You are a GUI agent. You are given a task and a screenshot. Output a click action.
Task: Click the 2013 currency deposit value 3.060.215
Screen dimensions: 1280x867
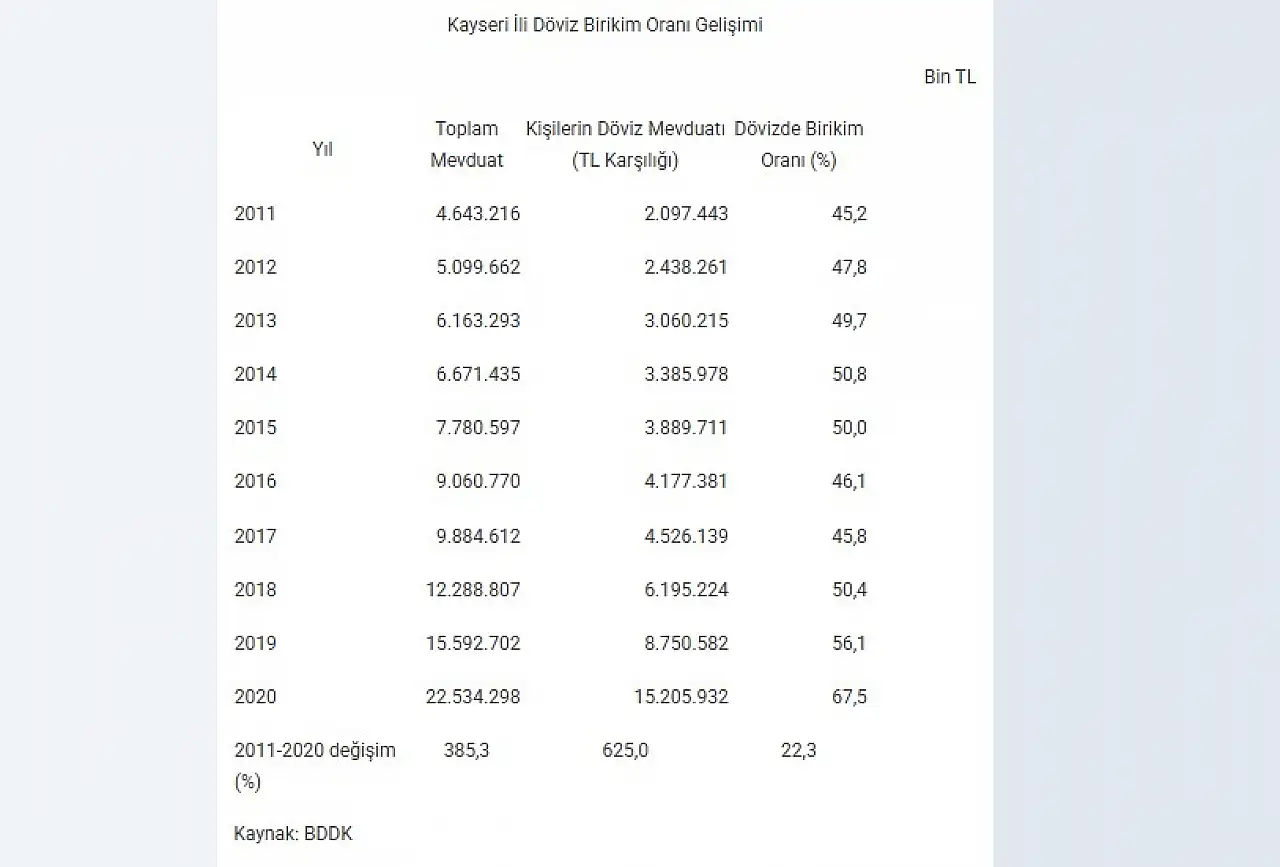click(686, 320)
